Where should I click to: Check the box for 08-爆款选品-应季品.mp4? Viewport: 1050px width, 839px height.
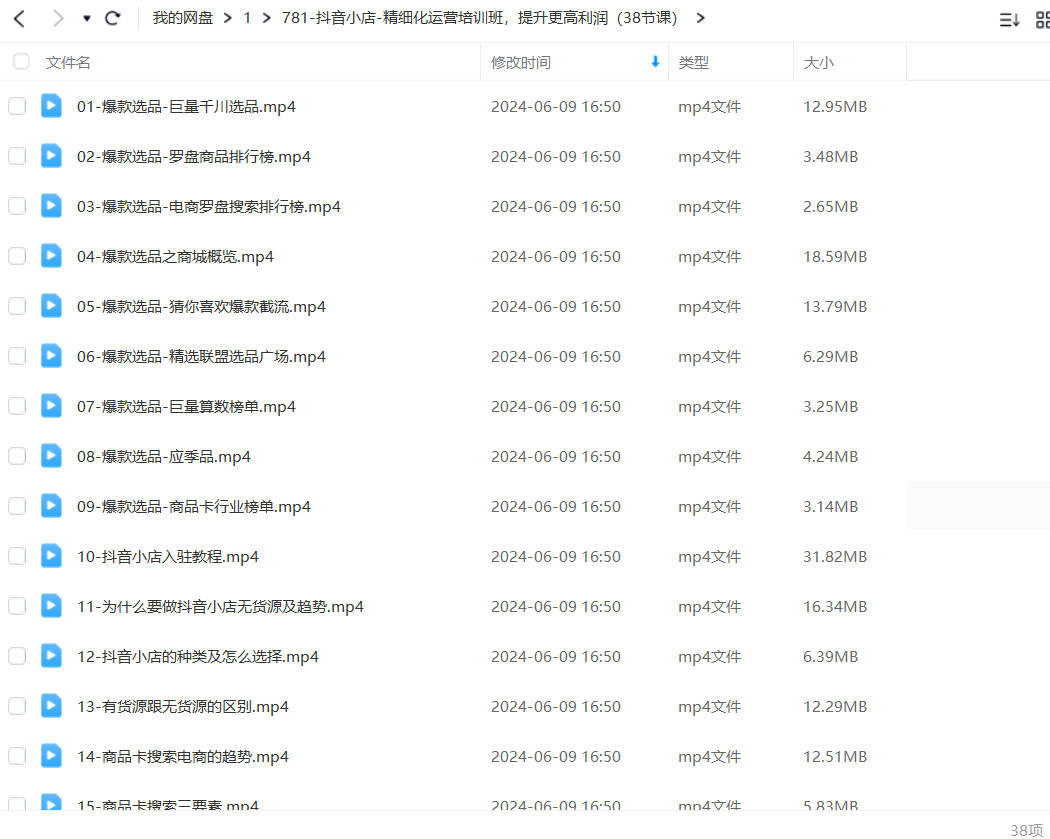click(x=17, y=456)
